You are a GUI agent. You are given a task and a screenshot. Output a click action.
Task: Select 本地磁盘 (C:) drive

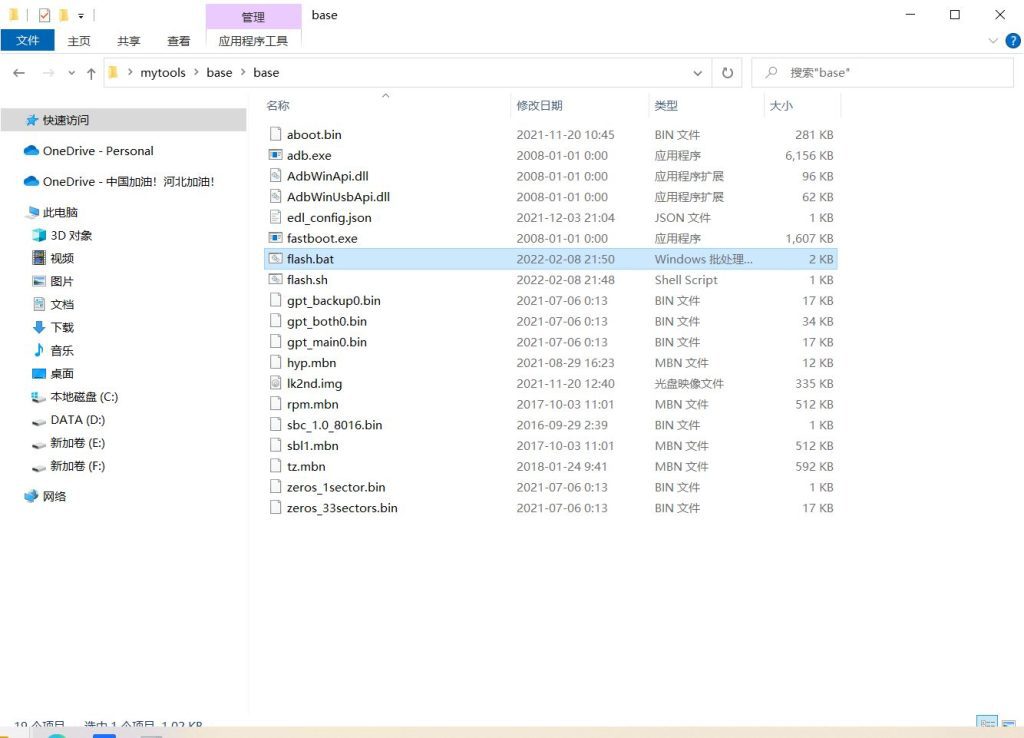84,397
